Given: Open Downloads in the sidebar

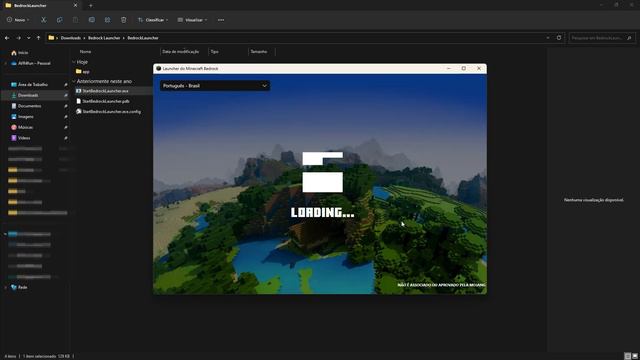Looking at the screenshot, I should point(25,95).
